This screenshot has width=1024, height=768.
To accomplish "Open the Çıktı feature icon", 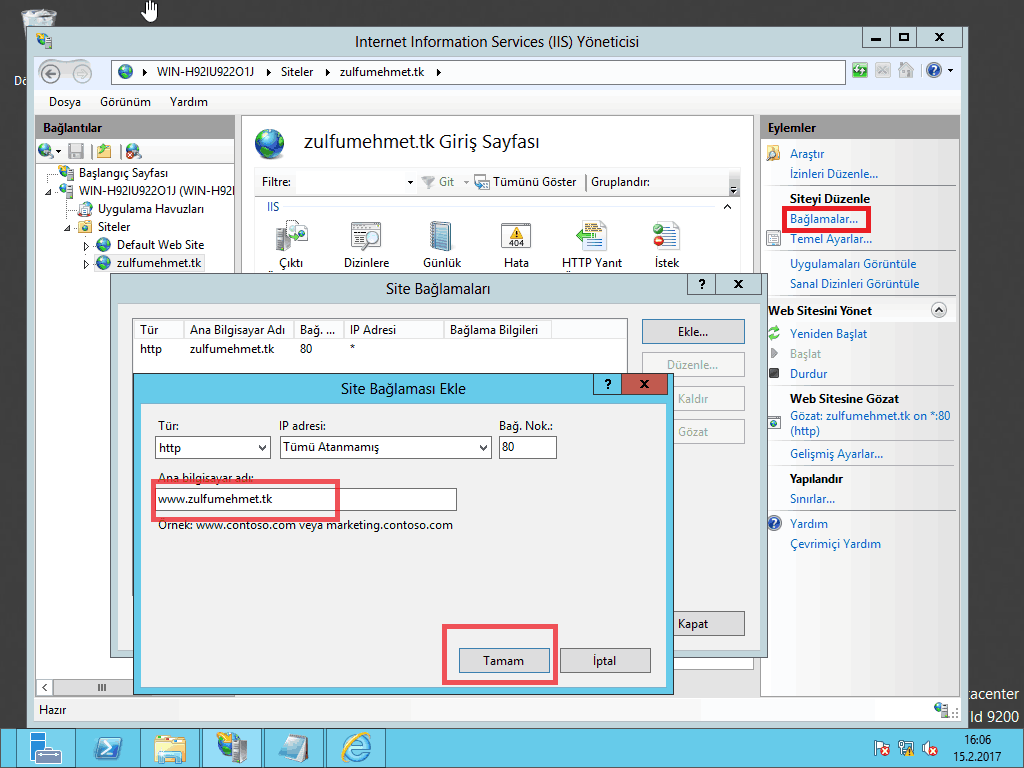I will (x=291, y=246).
